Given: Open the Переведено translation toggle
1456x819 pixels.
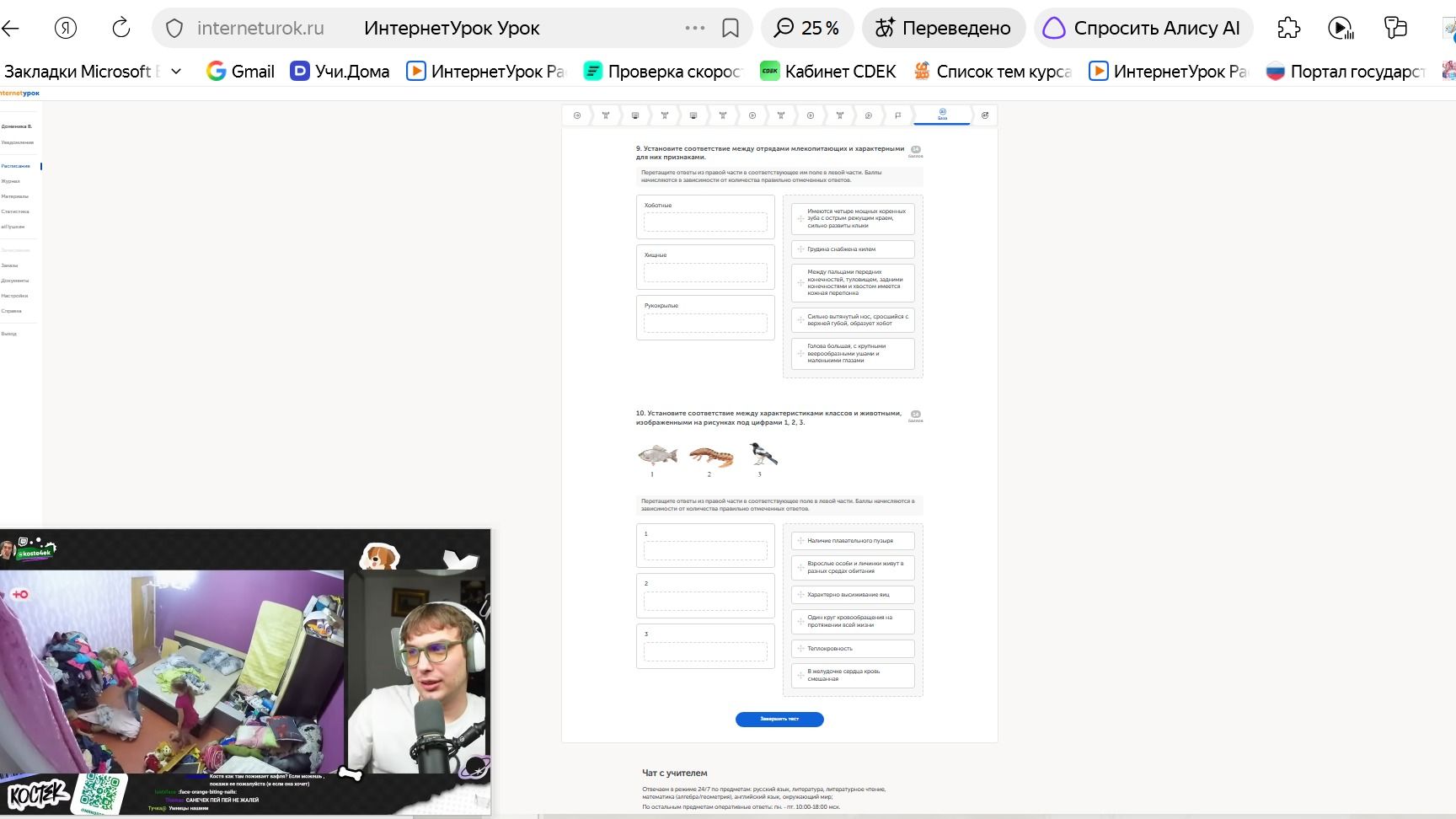Looking at the screenshot, I should point(943,28).
